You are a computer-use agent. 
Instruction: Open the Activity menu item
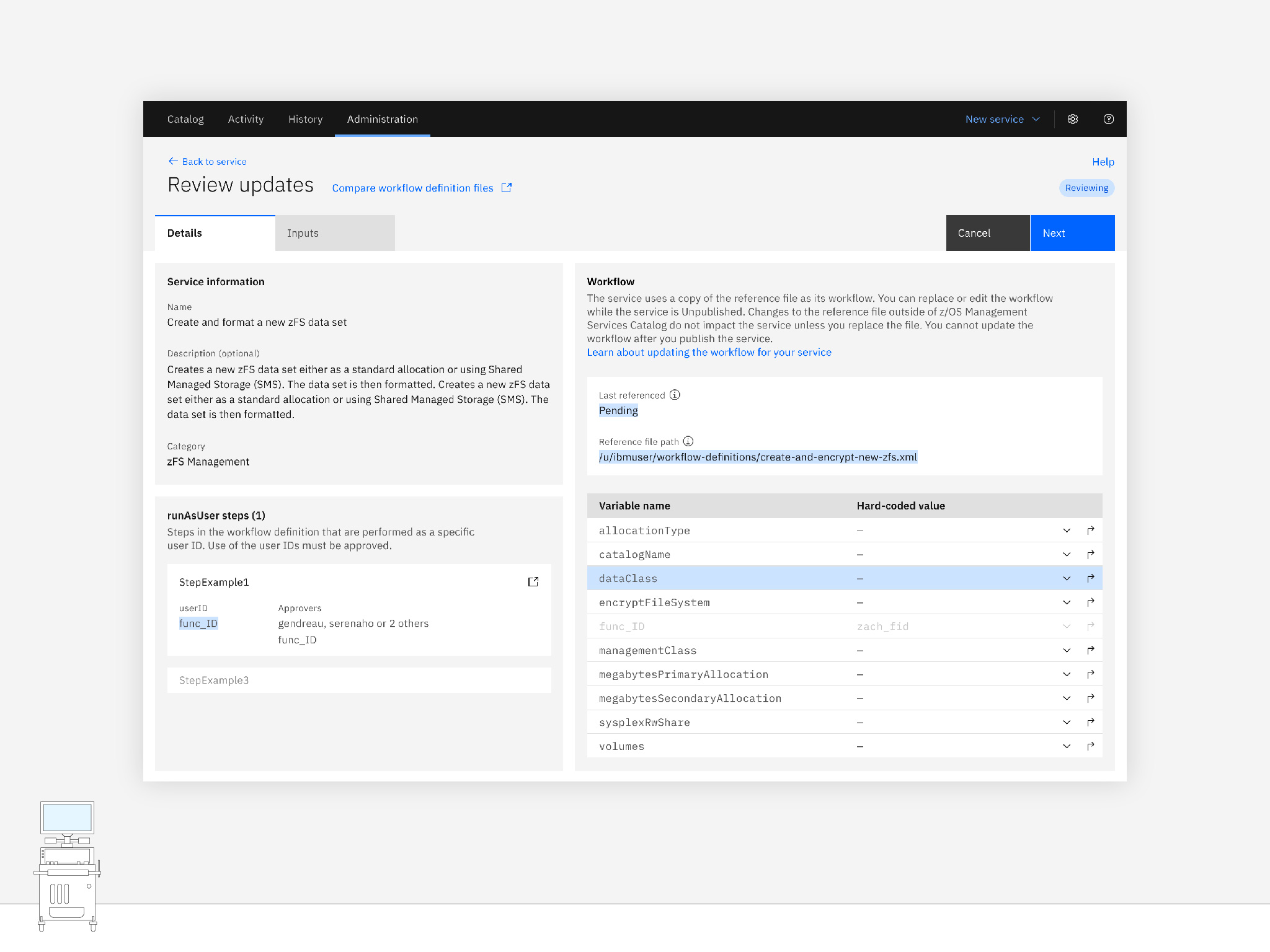click(246, 119)
